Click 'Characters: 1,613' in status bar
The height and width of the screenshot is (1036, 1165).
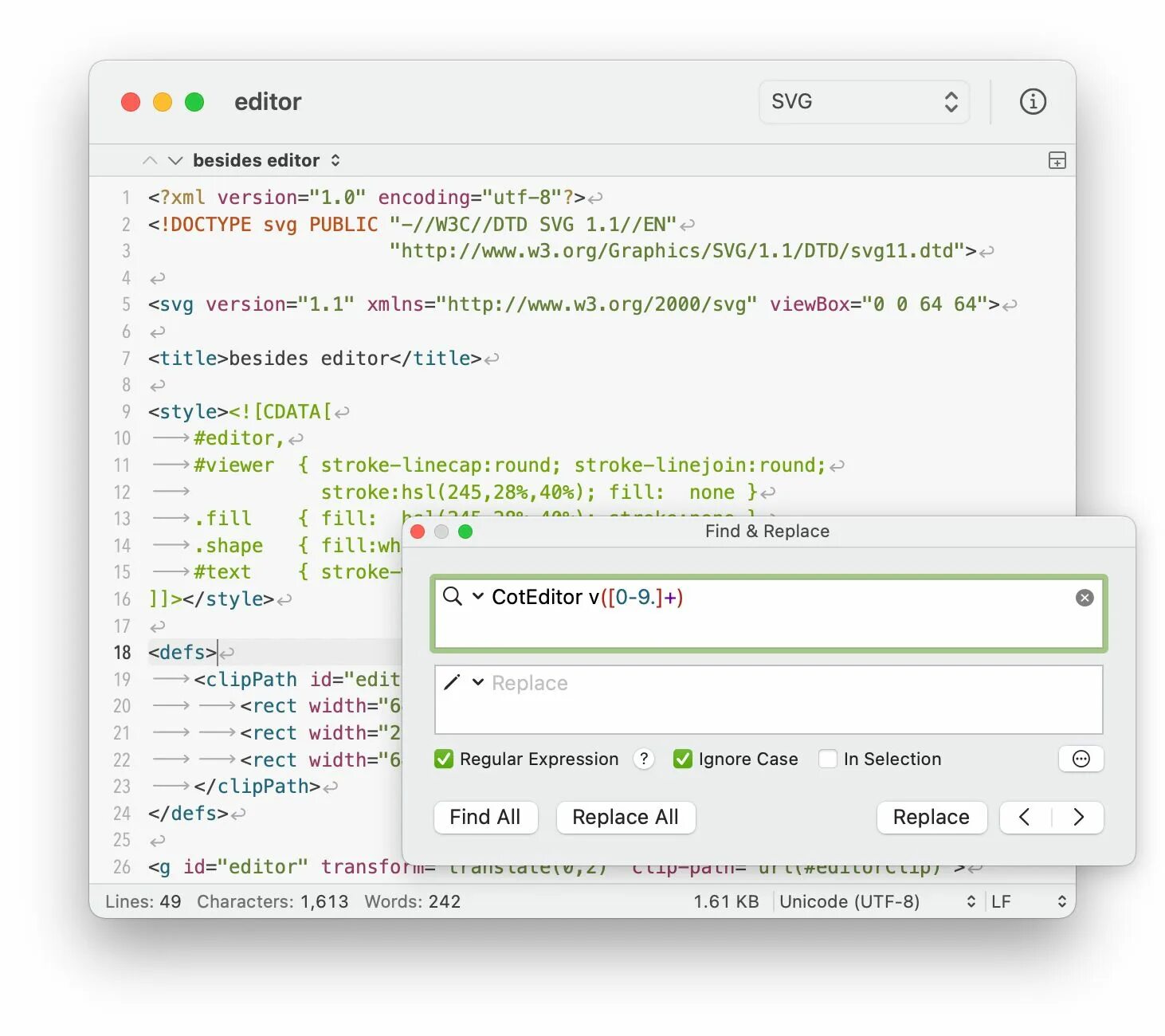(273, 901)
